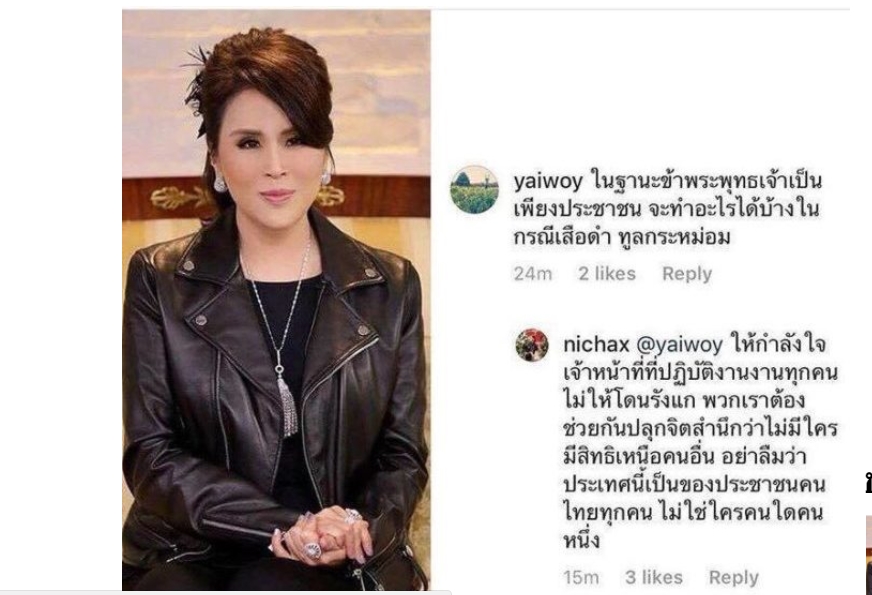Reply to nichax's comment
Image resolution: width=872 pixels, height=595 pixels.
[x=734, y=577]
